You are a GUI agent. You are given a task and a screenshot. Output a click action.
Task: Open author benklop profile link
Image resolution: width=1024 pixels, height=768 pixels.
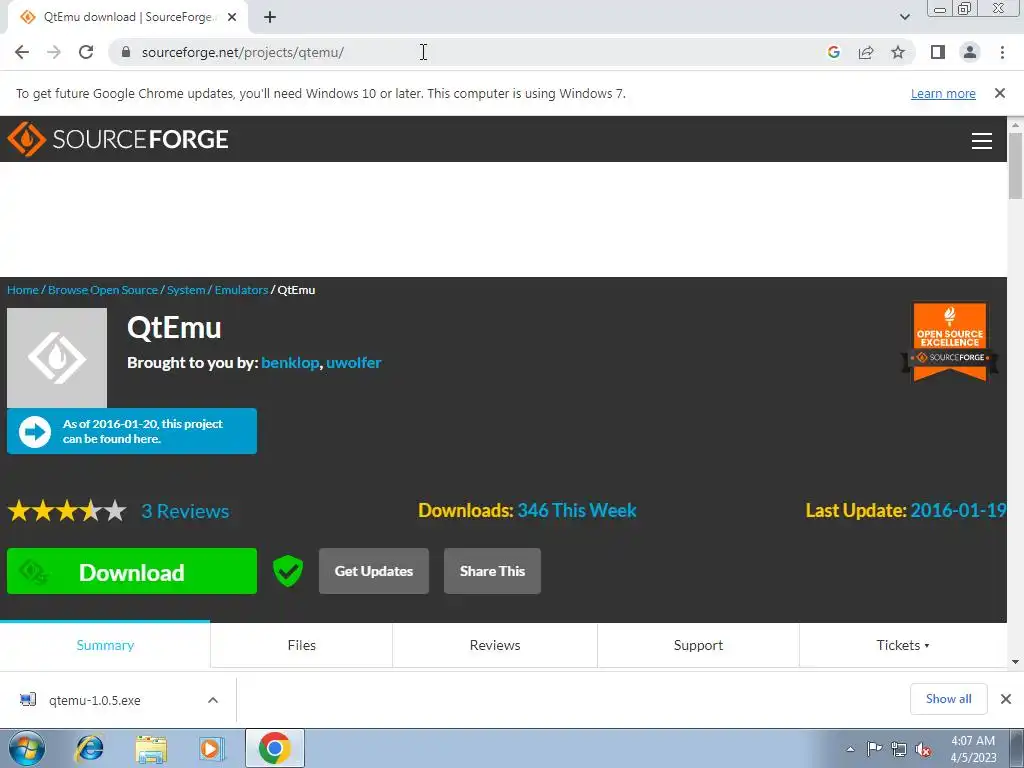click(290, 363)
